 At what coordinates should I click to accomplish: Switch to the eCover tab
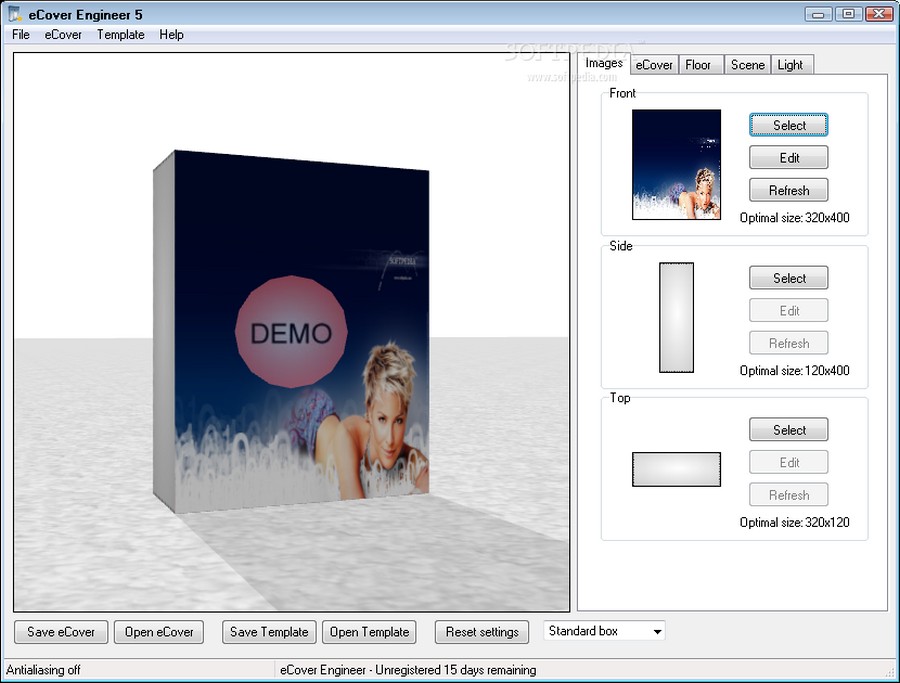pos(654,65)
